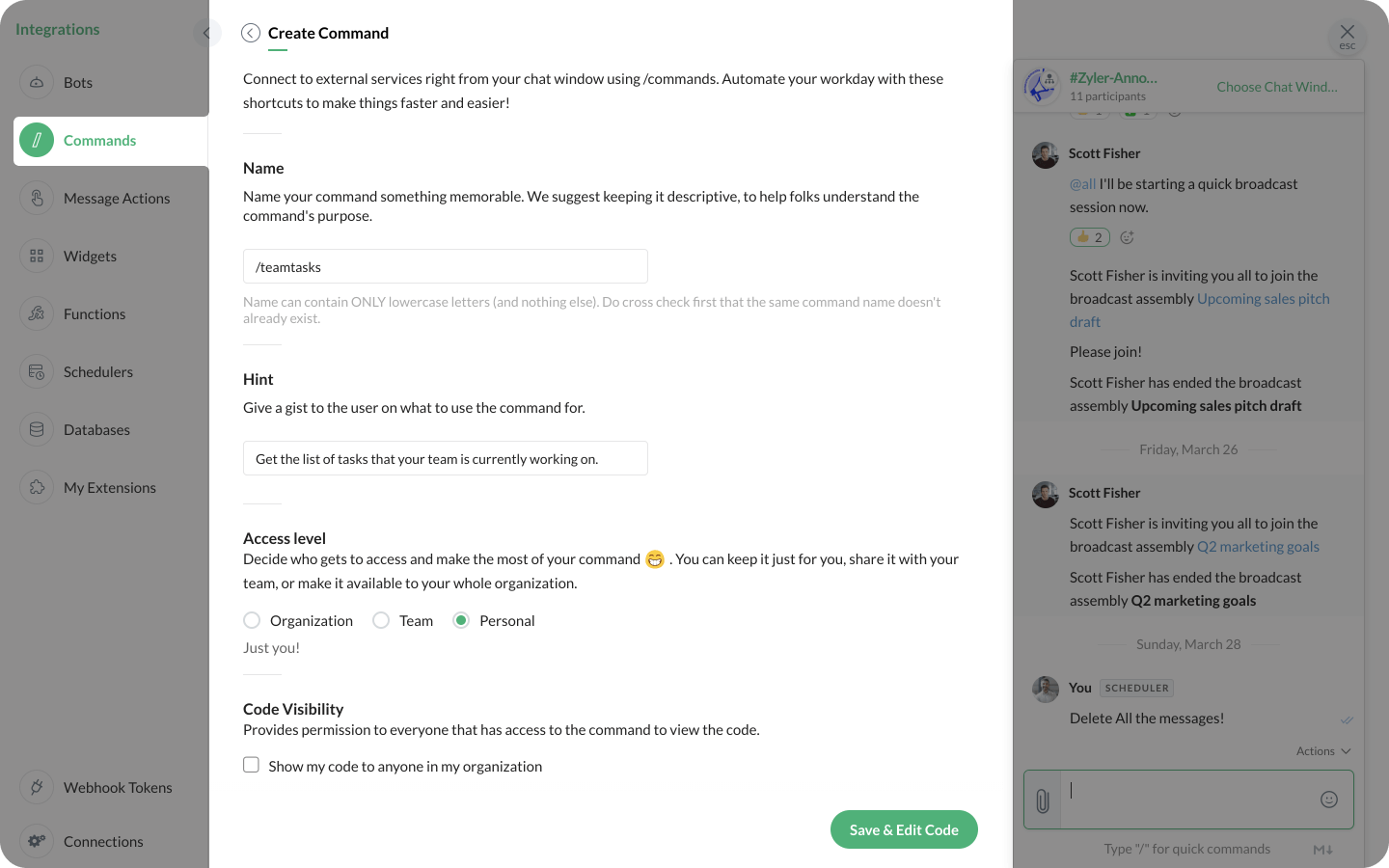This screenshot has width=1389, height=868.
Task: Expand the Actions dropdown in chat
Action: click(1323, 751)
